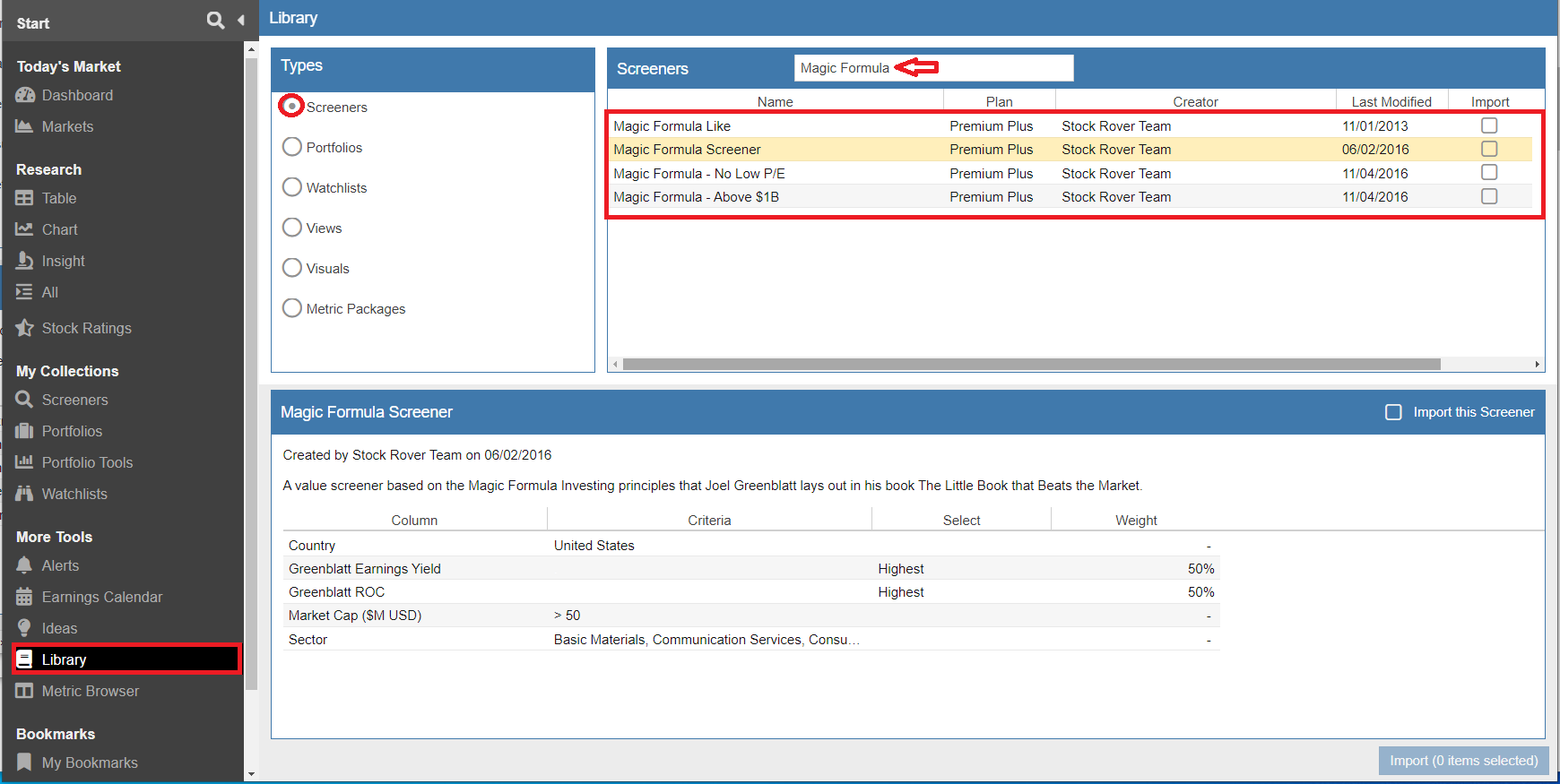Click the right arrow of Screeners horizontal scrollbar
This screenshot has width=1560, height=784.
(x=1538, y=365)
